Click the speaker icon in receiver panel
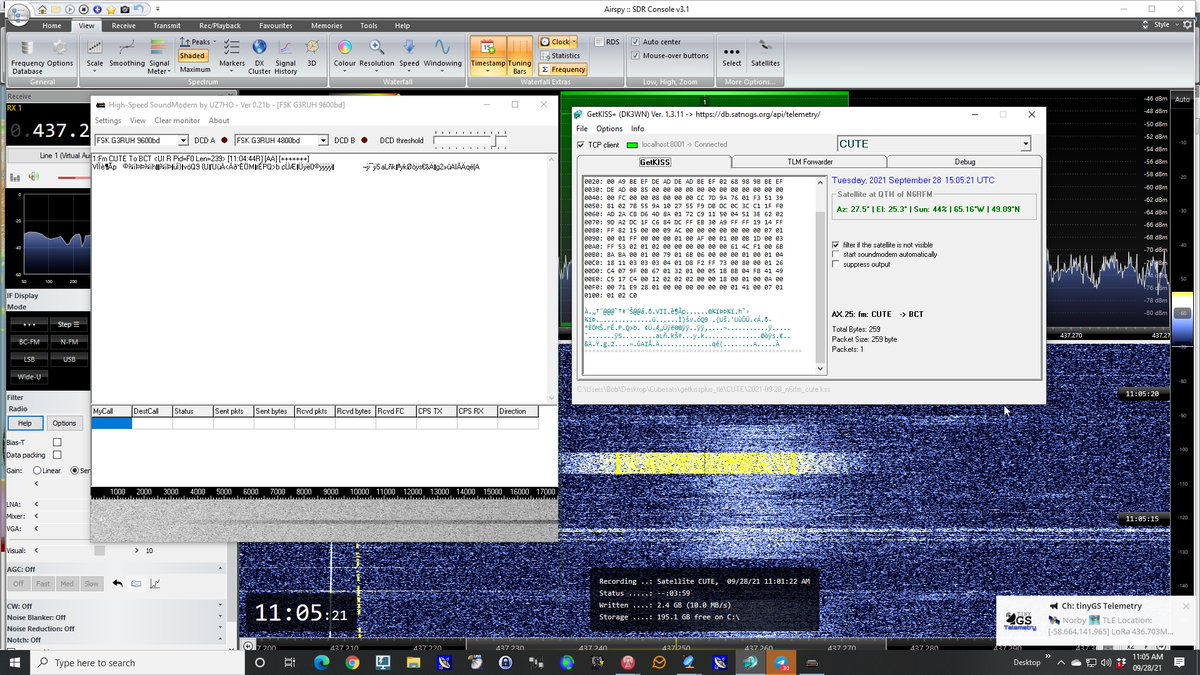Screen dimensions: 1200x675 pos(34,177)
